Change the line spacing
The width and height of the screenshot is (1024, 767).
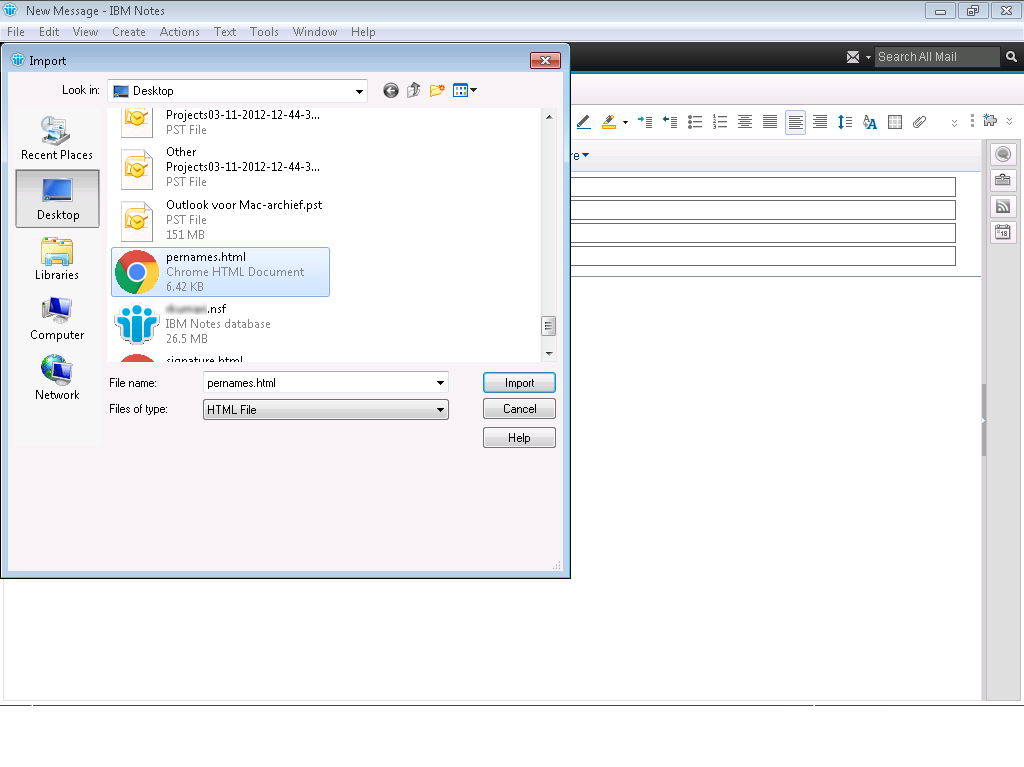click(x=845, y=122)
